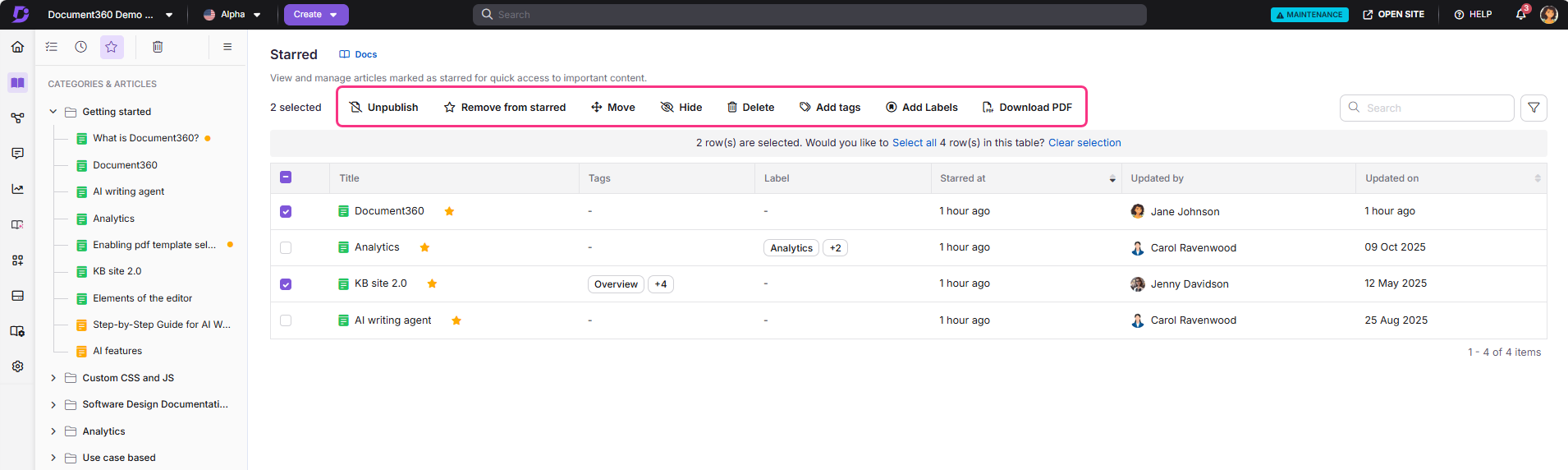Image resolution: width=1568 pixels, height=470 pixels.
Task: Open the knowledge base glossary icon in sidebar
Action: click(x=17, y=224)
